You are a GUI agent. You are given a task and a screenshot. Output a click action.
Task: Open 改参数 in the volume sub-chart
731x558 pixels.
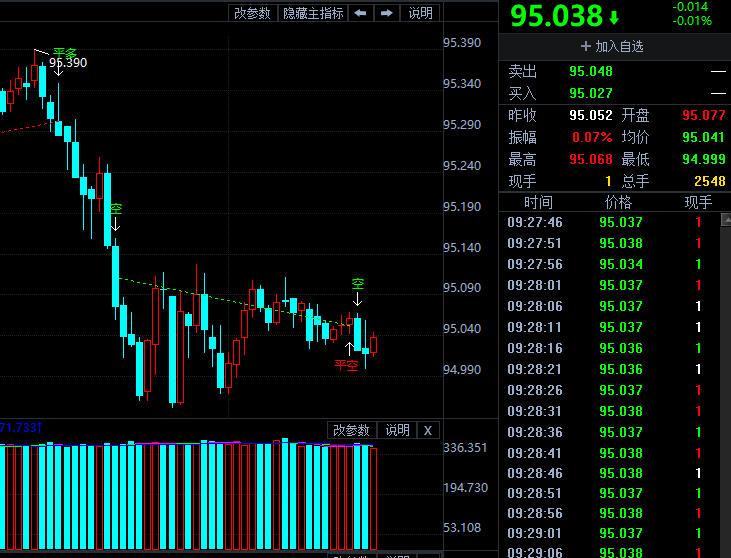click(x=351, y=430)
